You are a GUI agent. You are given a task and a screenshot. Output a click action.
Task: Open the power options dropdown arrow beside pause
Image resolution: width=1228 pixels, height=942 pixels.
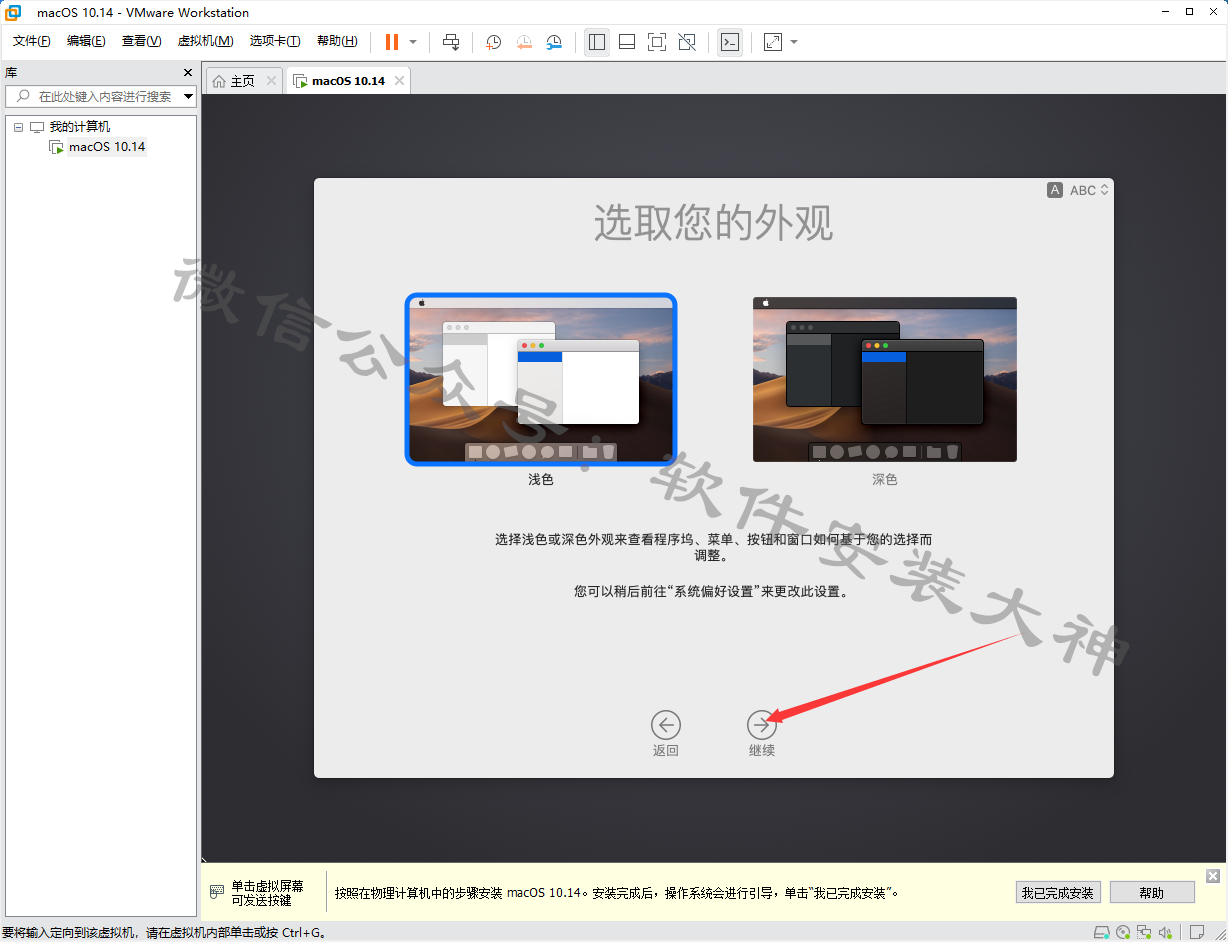[x=413, y=42]
